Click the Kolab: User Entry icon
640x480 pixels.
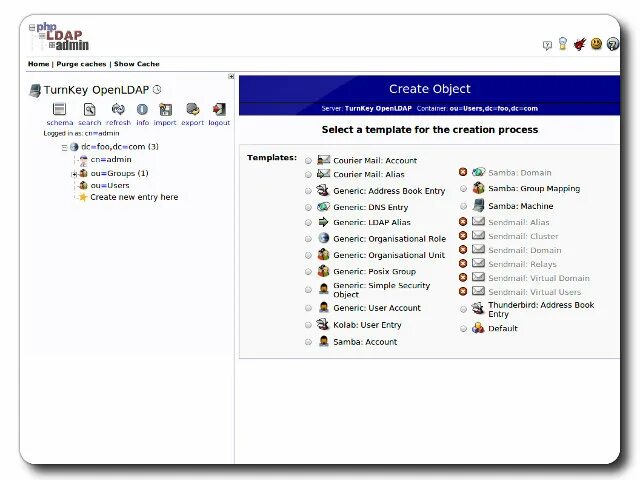click(x=323, y=324)
